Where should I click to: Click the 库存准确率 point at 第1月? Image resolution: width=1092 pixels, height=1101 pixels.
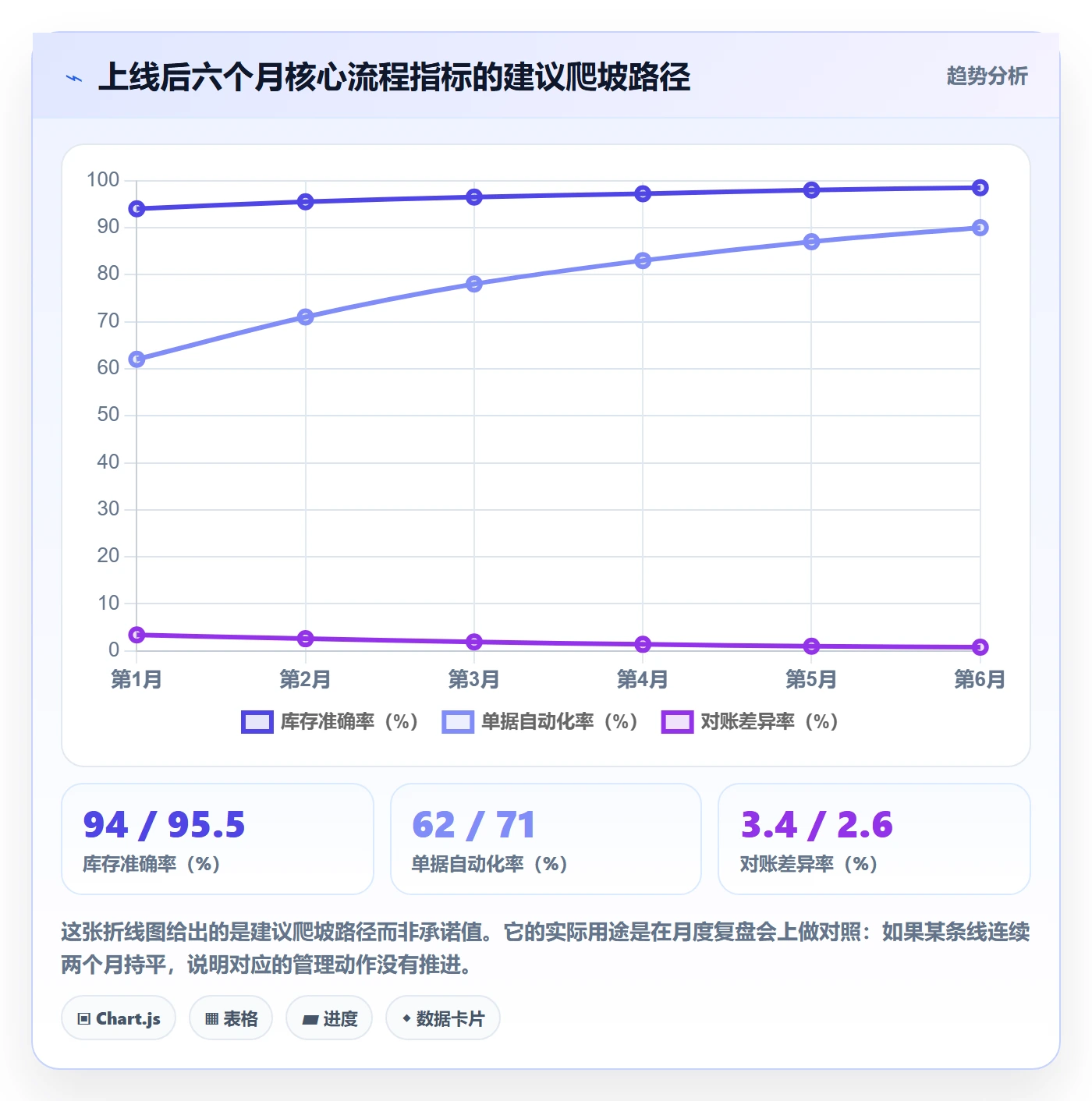click(x=136, y=209)
